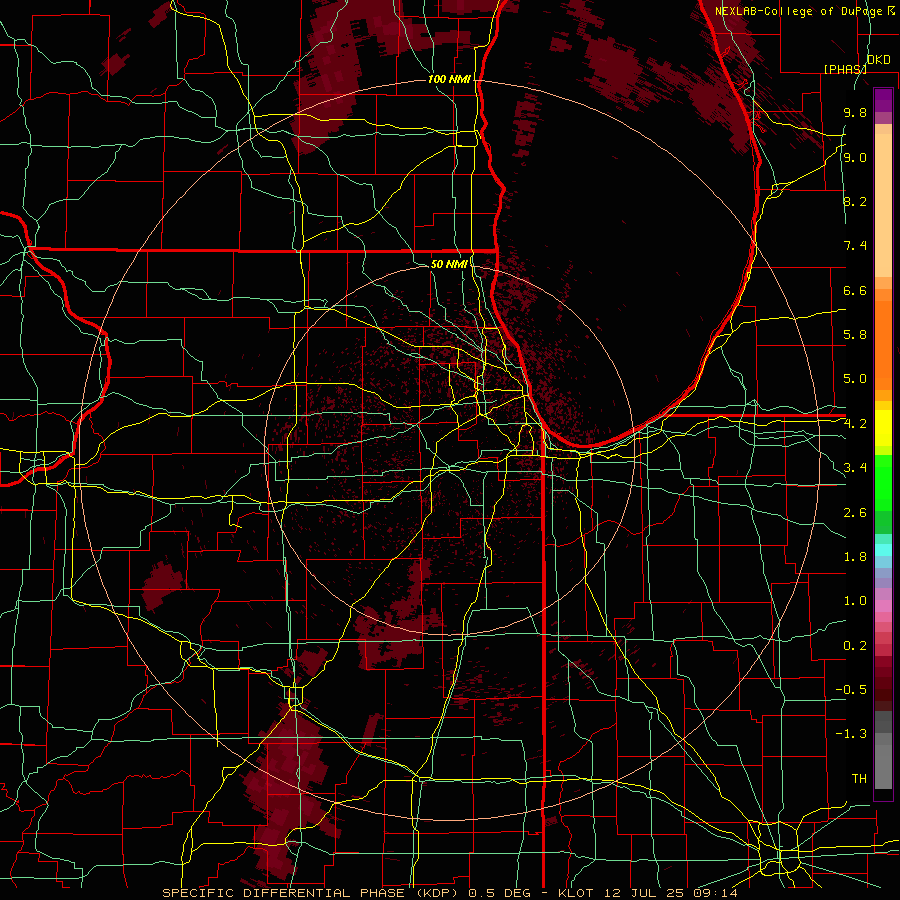Click the 5.0 scale value
The width and height of the screenshot is (900, 900).
(855, 379)
